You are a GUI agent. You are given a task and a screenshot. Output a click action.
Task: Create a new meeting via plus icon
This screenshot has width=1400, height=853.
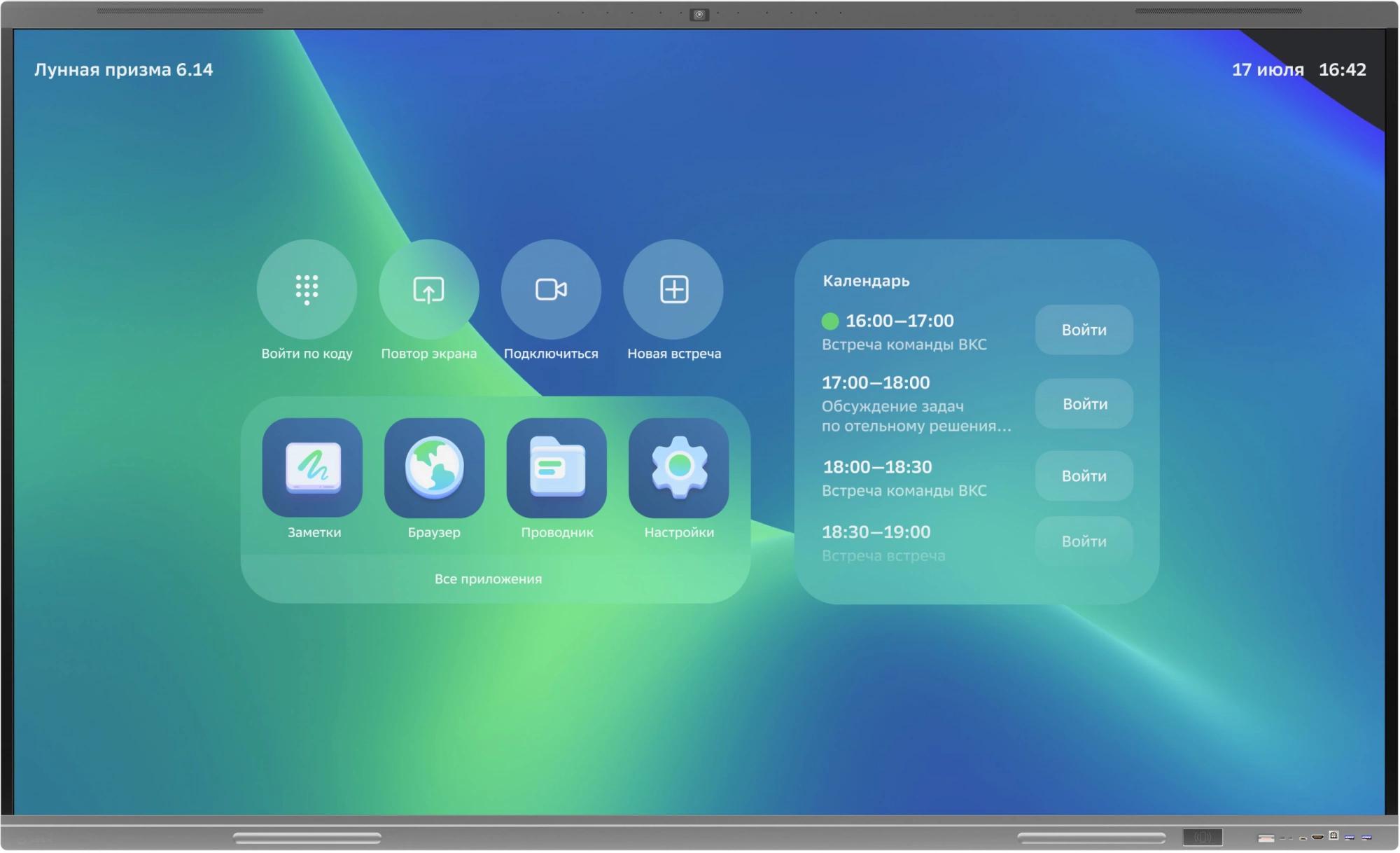[673, 289]
